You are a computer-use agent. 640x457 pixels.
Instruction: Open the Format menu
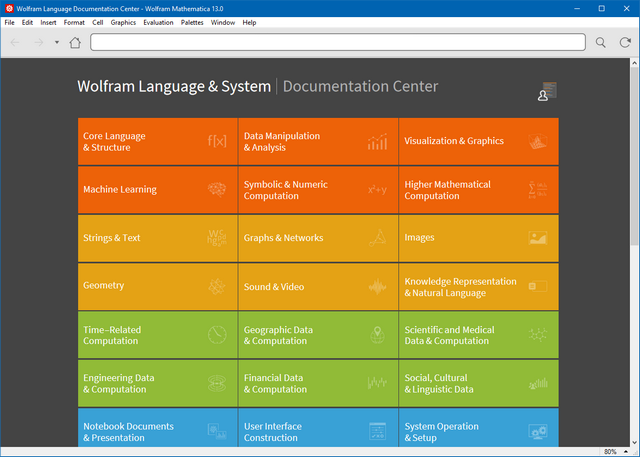[x=74, y=22]
